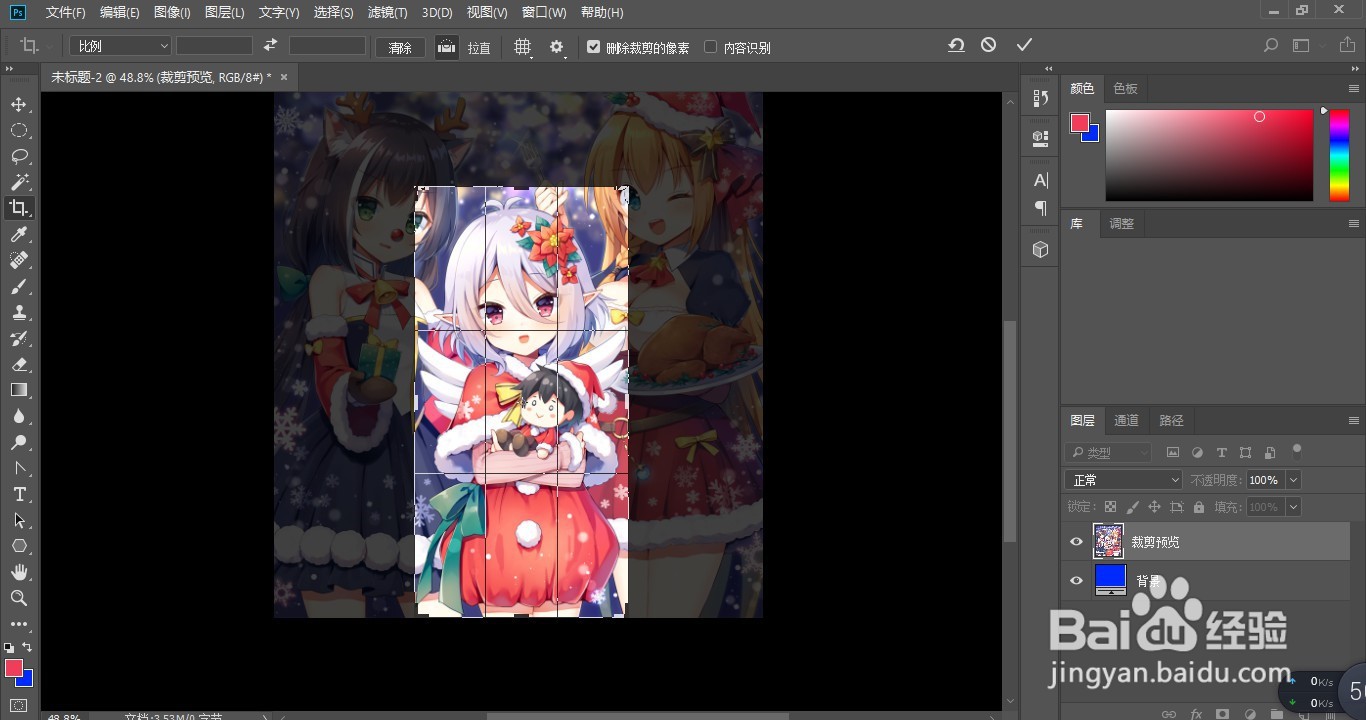1366x720 pixels.
Task: Click the hue slider strip
Action: [x=1339, y=155]
